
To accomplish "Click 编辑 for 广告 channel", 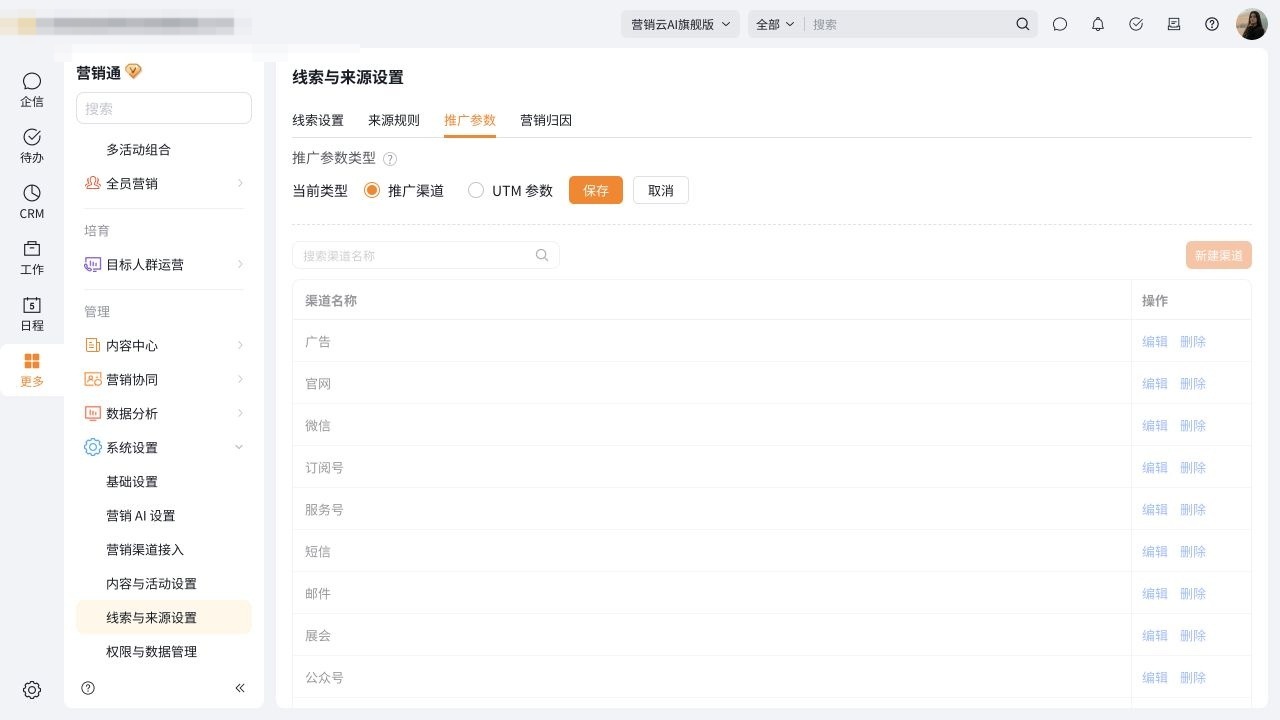I will [x=1155, y=342].
